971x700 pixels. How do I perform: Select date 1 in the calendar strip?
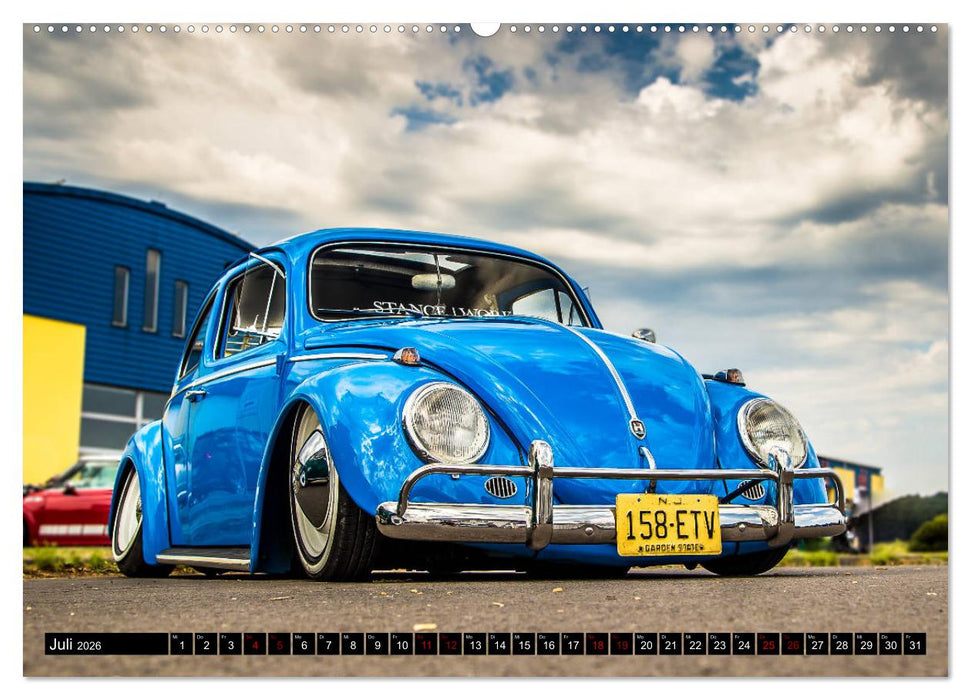(x=180, y=647)
